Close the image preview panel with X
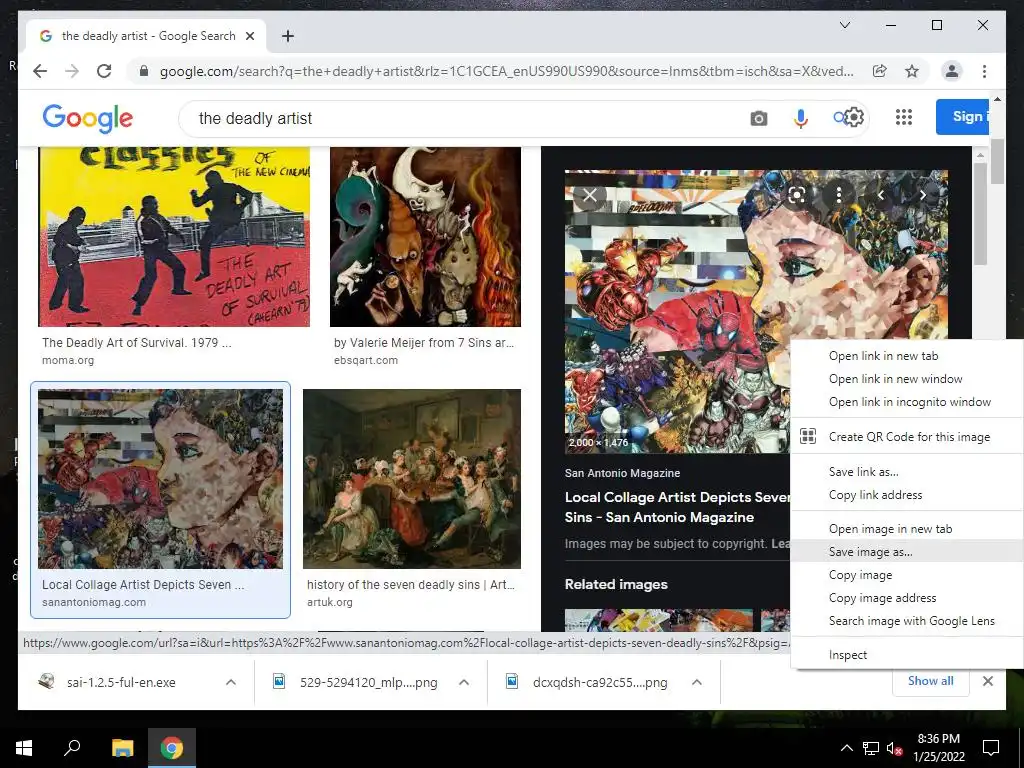Screen dimensions: 1024x768 [590, 195]
